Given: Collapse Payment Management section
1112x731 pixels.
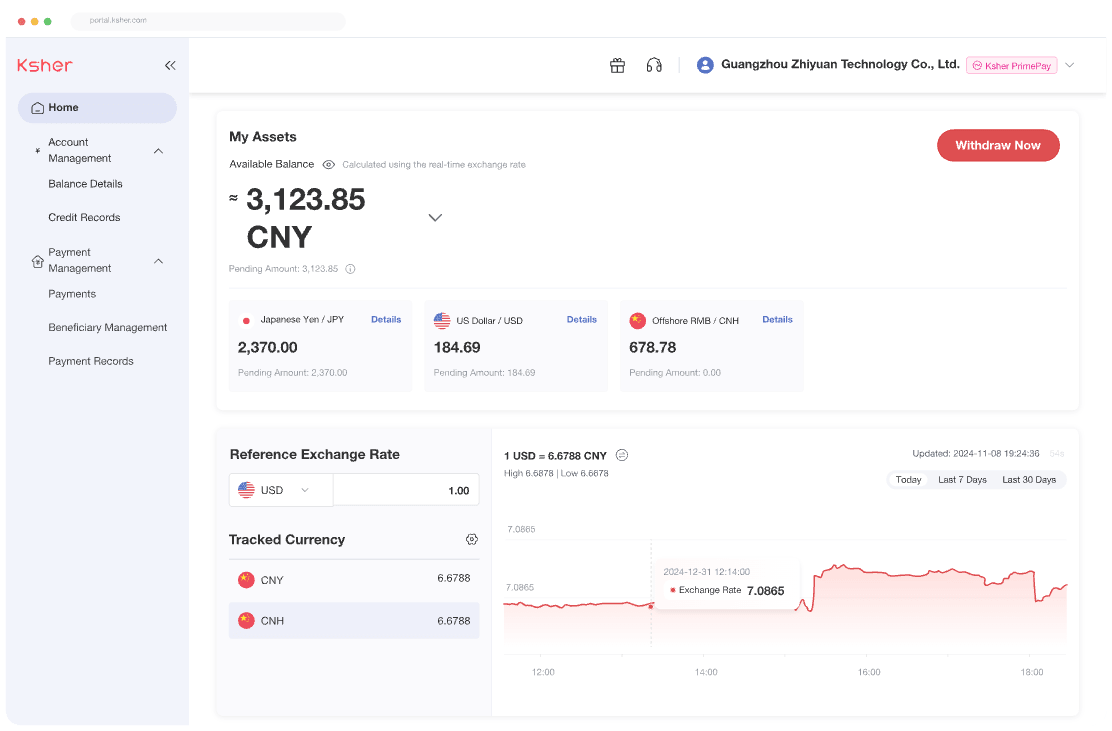Looking at the screenshot, I should (159, 261).
